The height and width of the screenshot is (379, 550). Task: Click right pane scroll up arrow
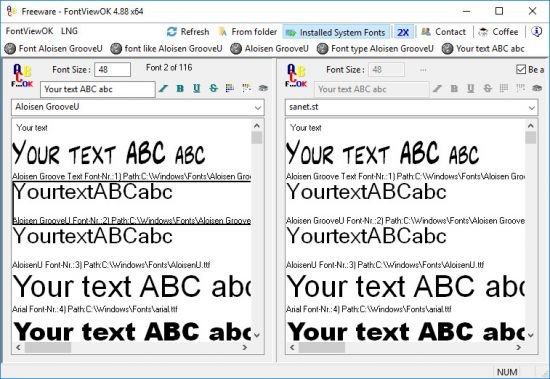(531, 126)
